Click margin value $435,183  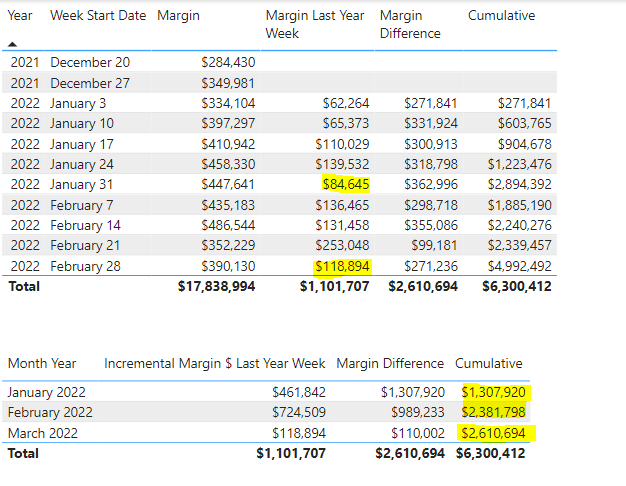click(x=228, y=205)
